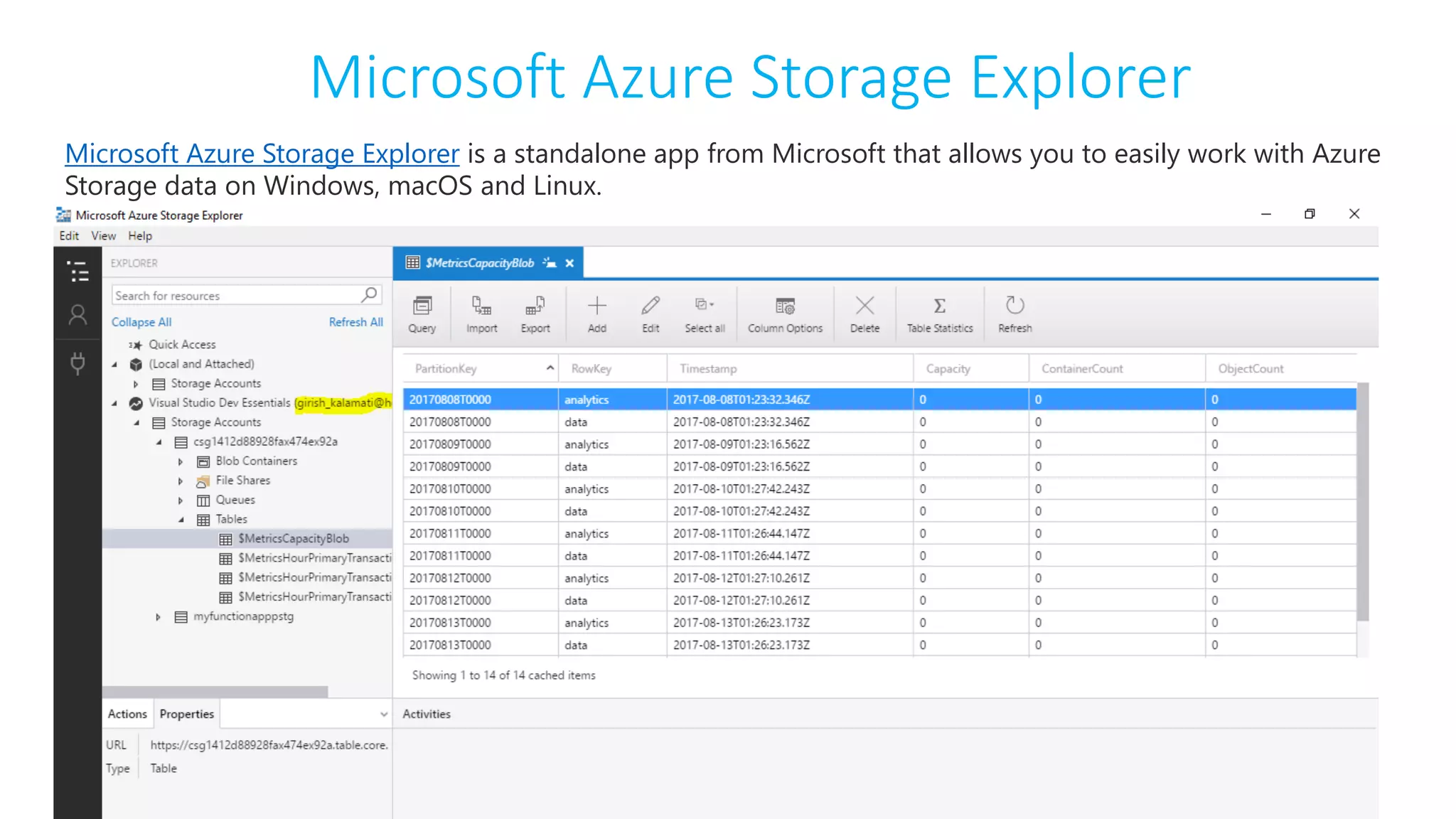
Task: Click the pin icon on $MetricsCapacityBlob tab
Action: click(x=550, y=263)
